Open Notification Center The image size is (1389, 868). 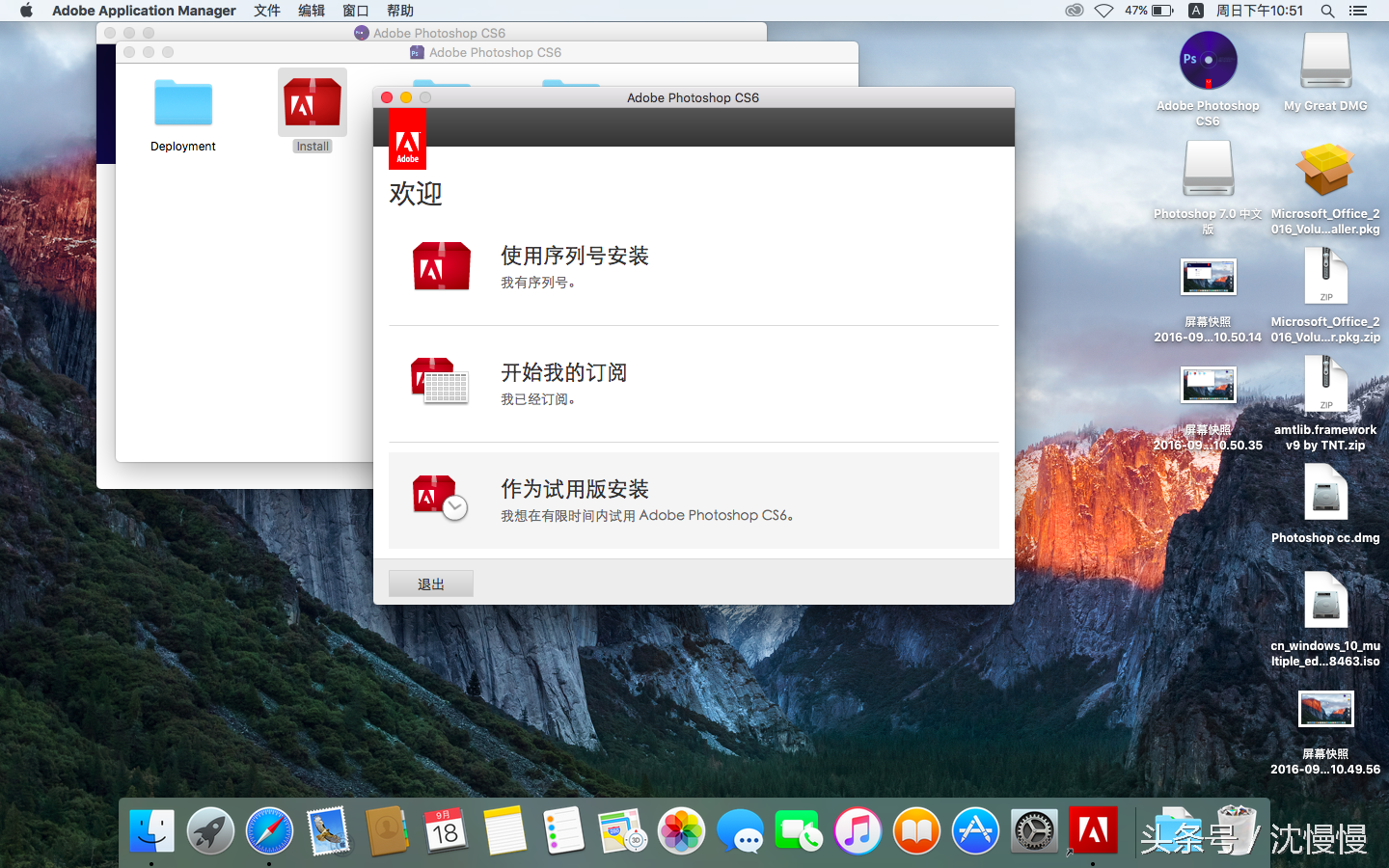tap(1358, 11)
